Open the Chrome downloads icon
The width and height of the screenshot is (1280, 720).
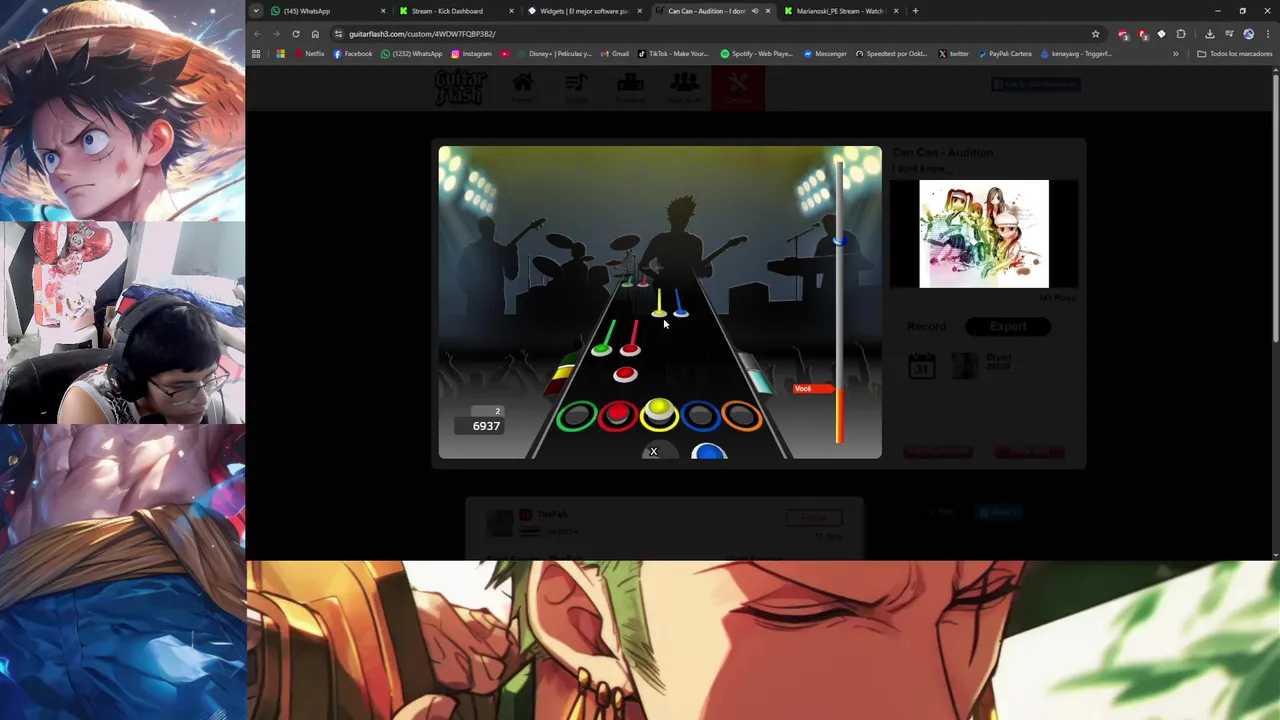pos(1209,34)
